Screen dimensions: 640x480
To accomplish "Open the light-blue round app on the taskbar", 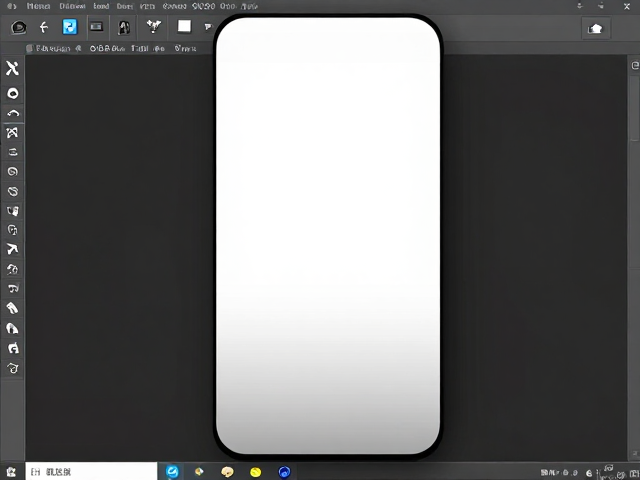I will point(172,472).
